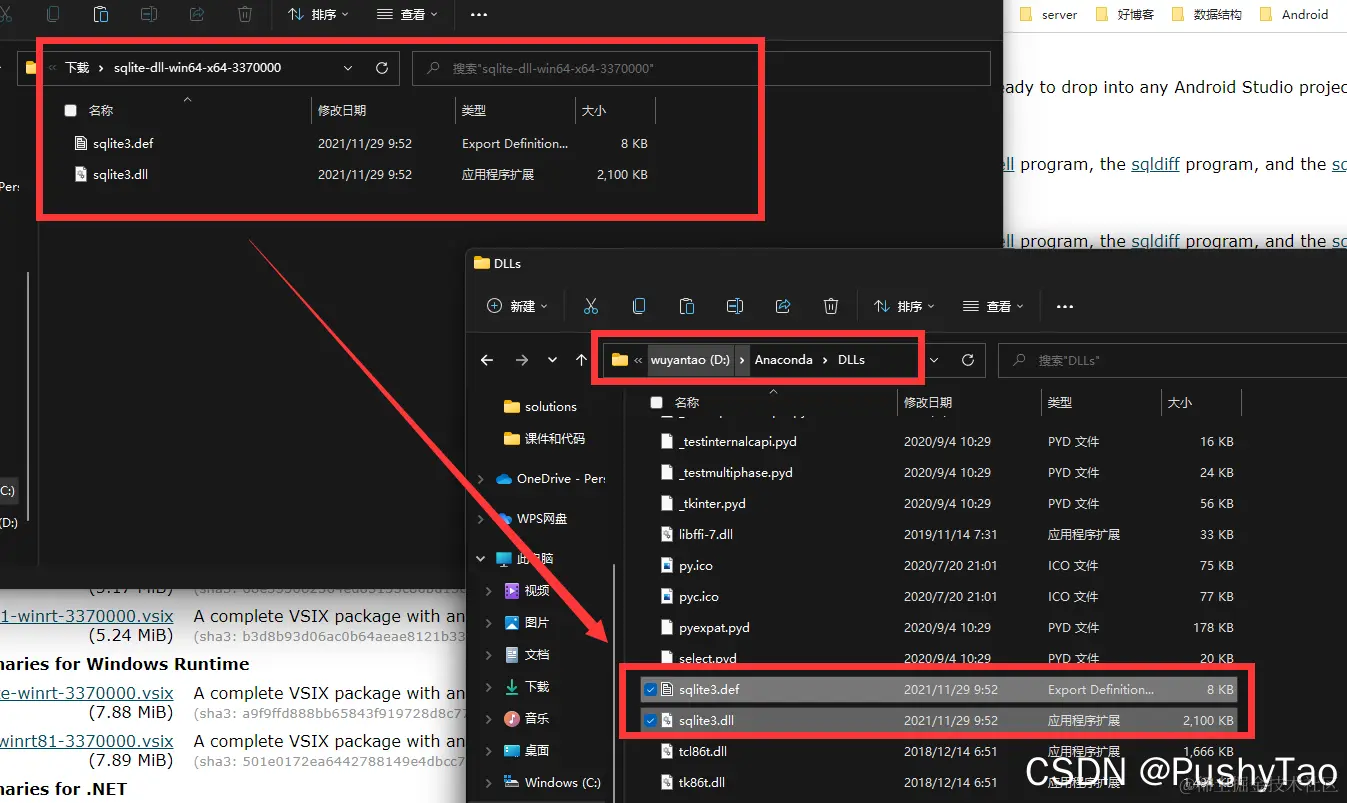Open the 新建 new item dropdown

[x=517, y=306]
